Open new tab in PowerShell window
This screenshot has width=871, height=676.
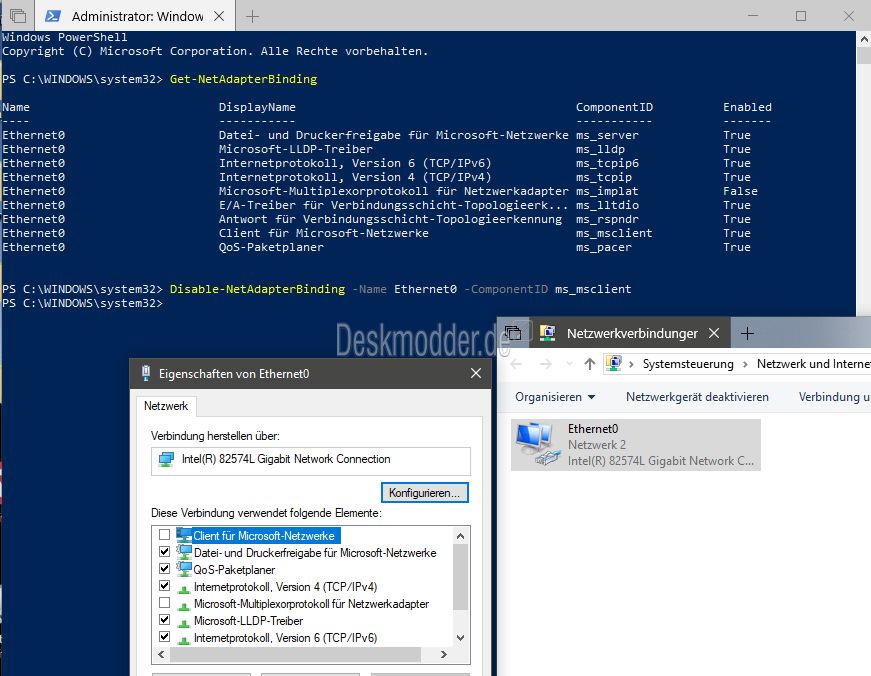tap(252, 17)
